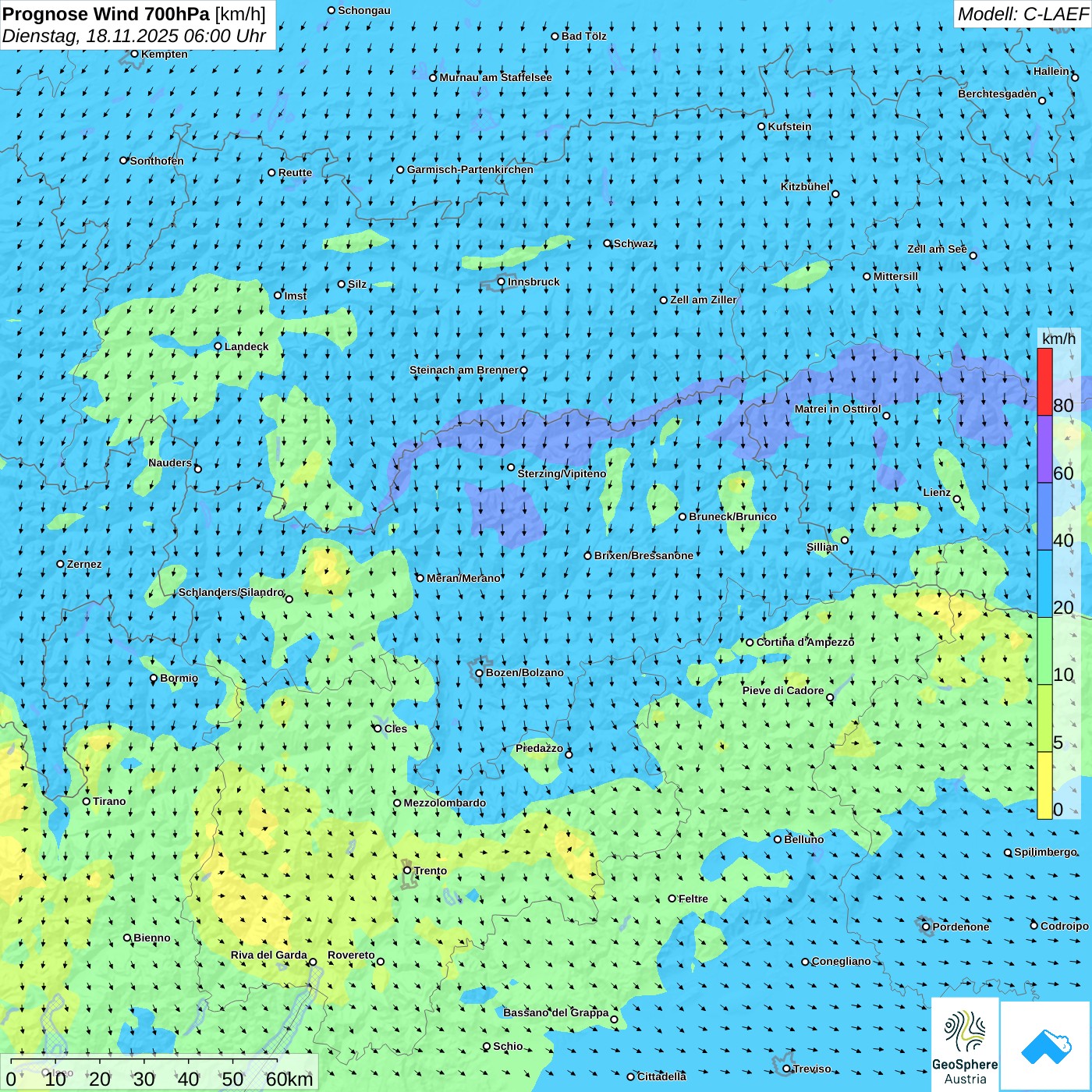This screenshot has height=1092, width=1092.
Task: Click the GeoSphere Austria logo
Action: point(965,1044)
